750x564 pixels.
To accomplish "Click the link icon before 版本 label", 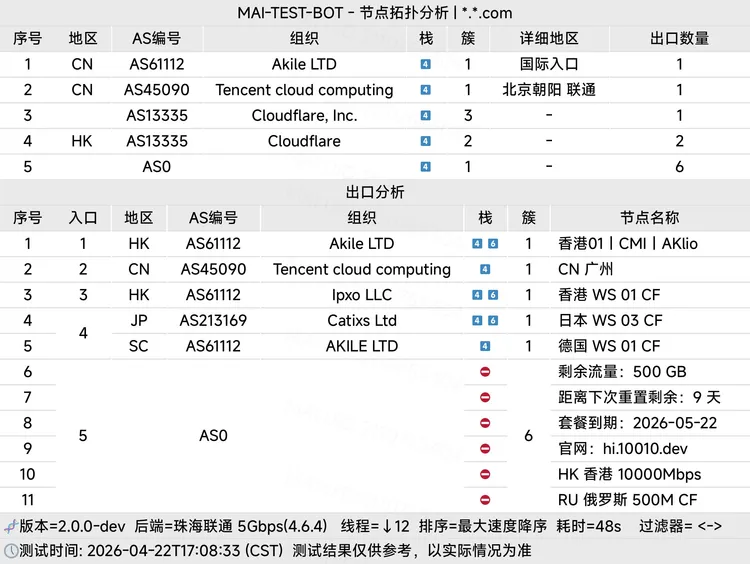I will click(x=10, y=526).
